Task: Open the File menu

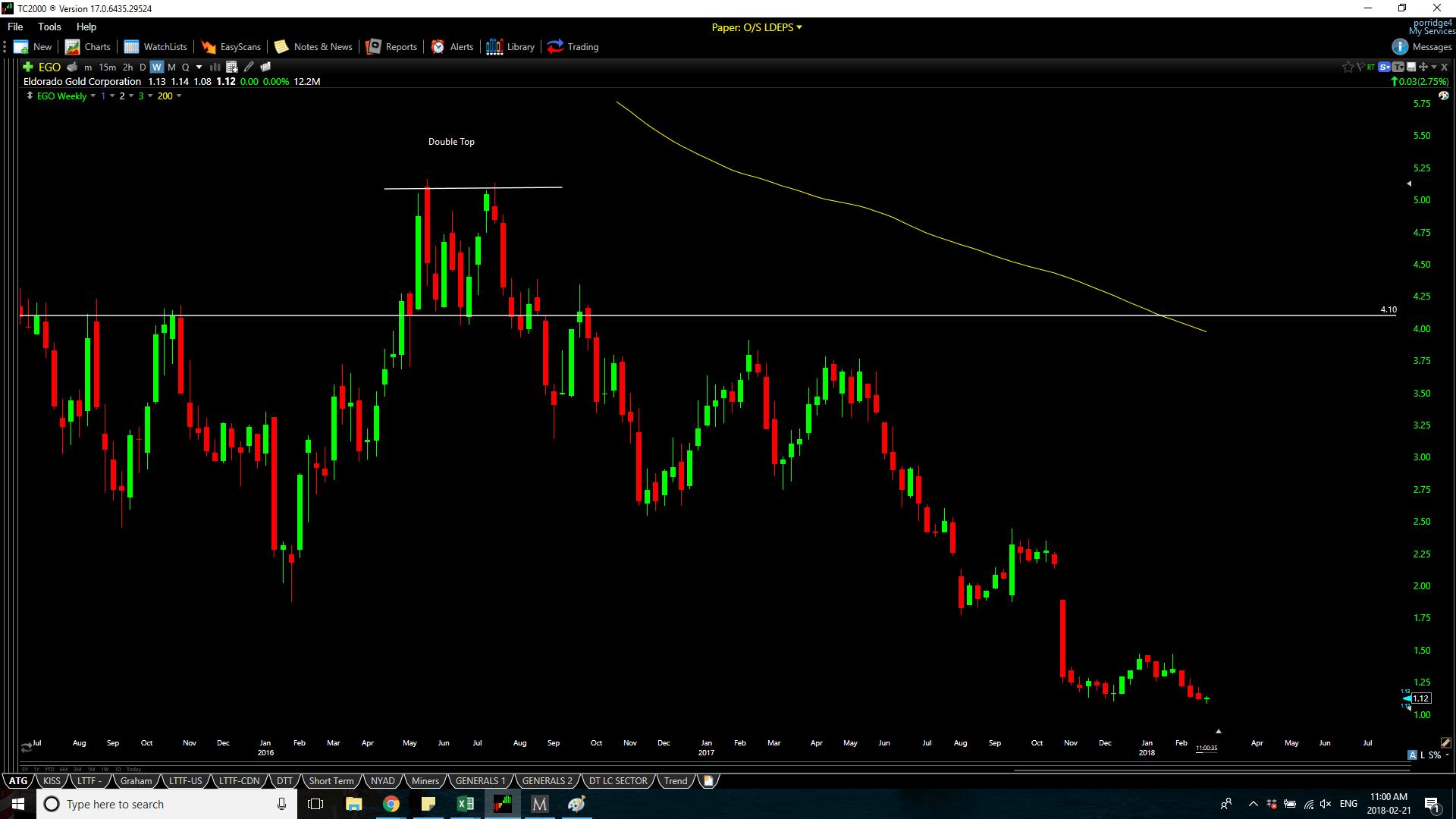Action: [15, 27]
